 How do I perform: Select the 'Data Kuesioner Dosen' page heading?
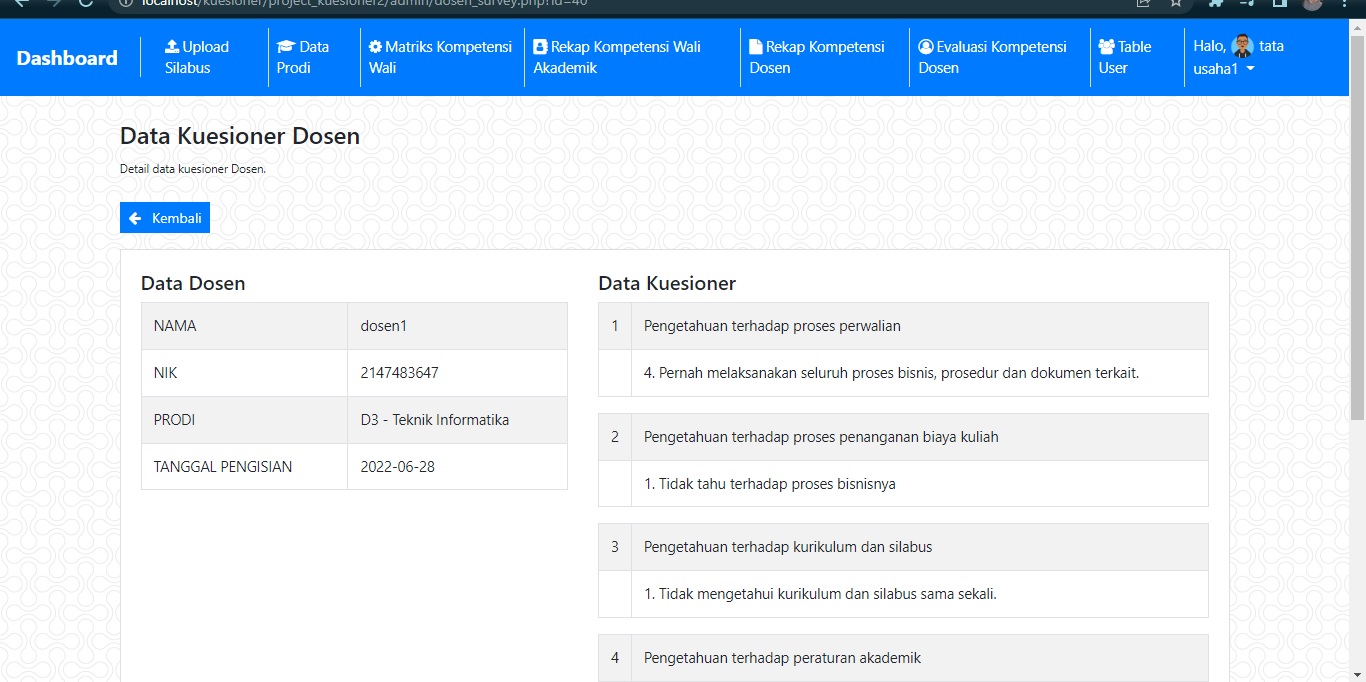pos(240,136)
